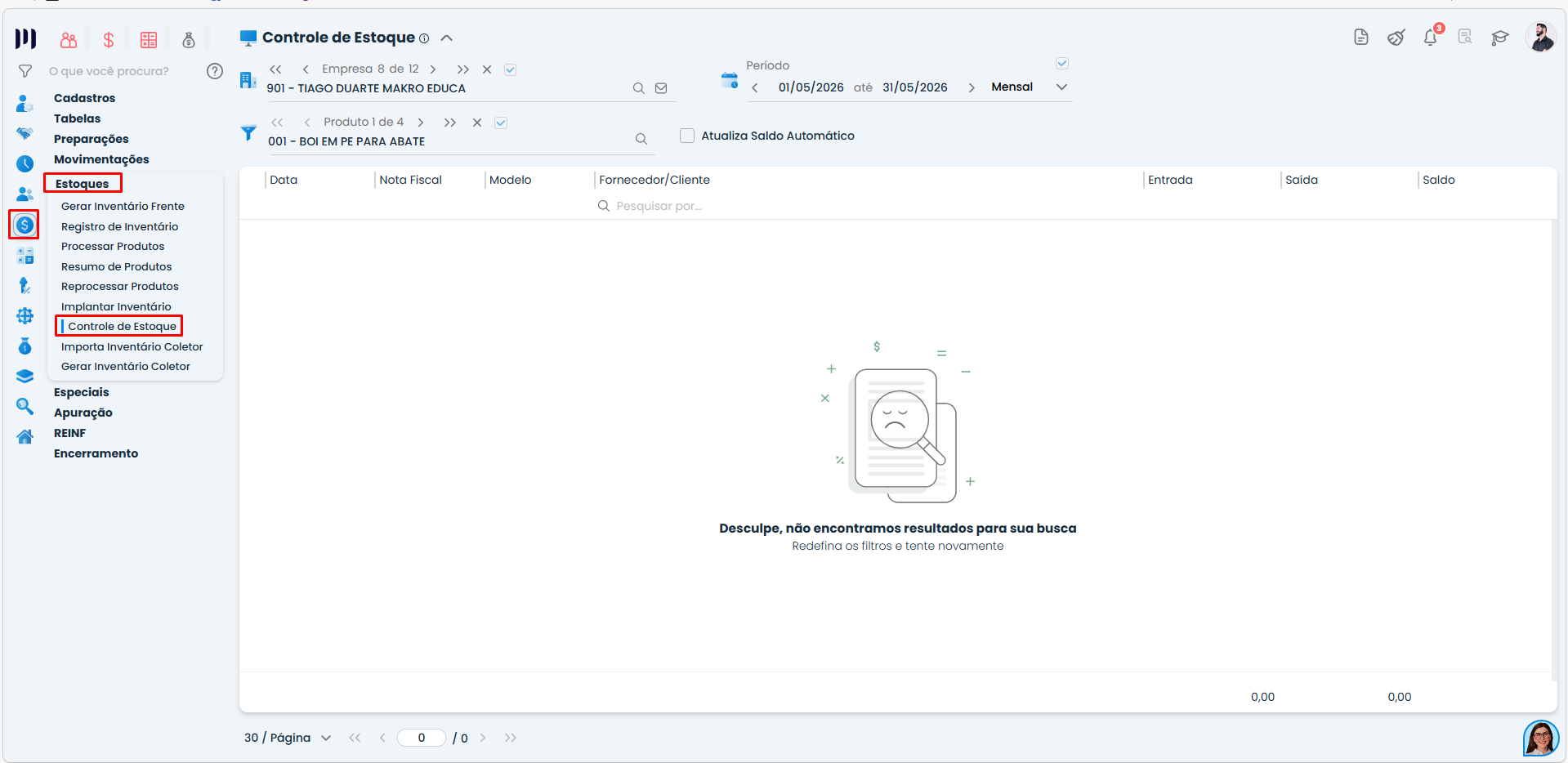Open the red dollar sign module icon

click(x=109, y=40)
